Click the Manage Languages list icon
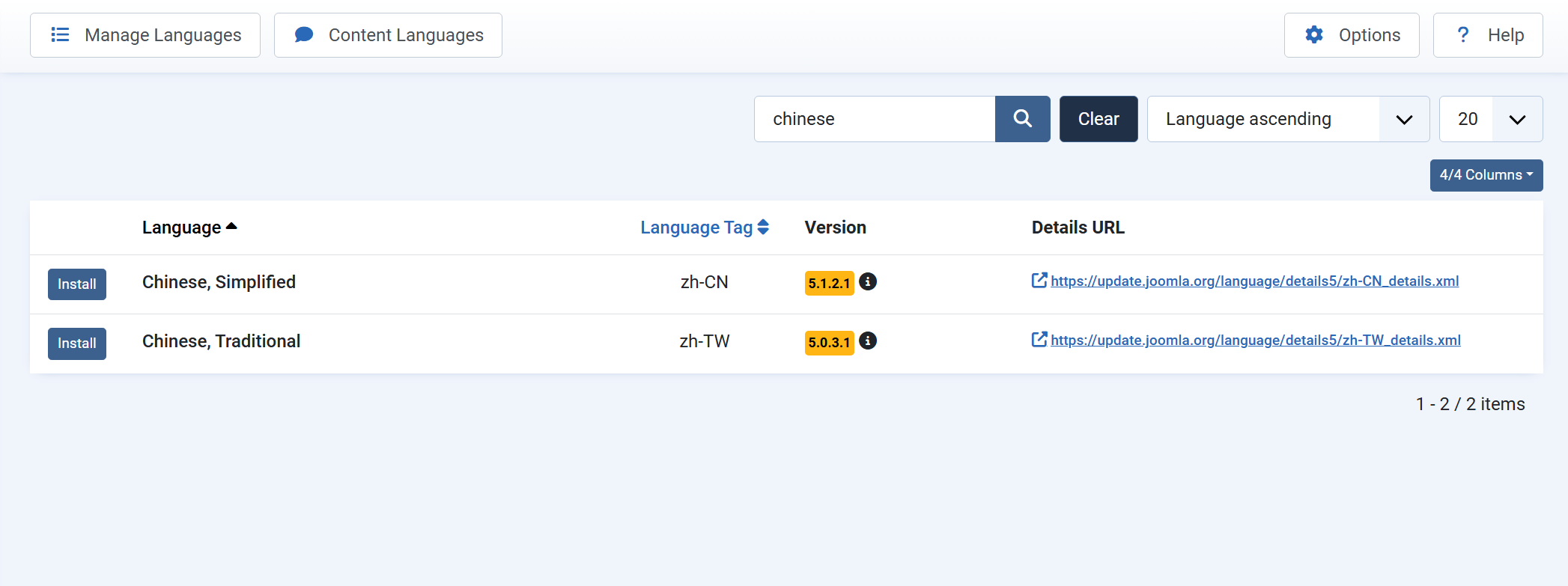 coord(60,35)
